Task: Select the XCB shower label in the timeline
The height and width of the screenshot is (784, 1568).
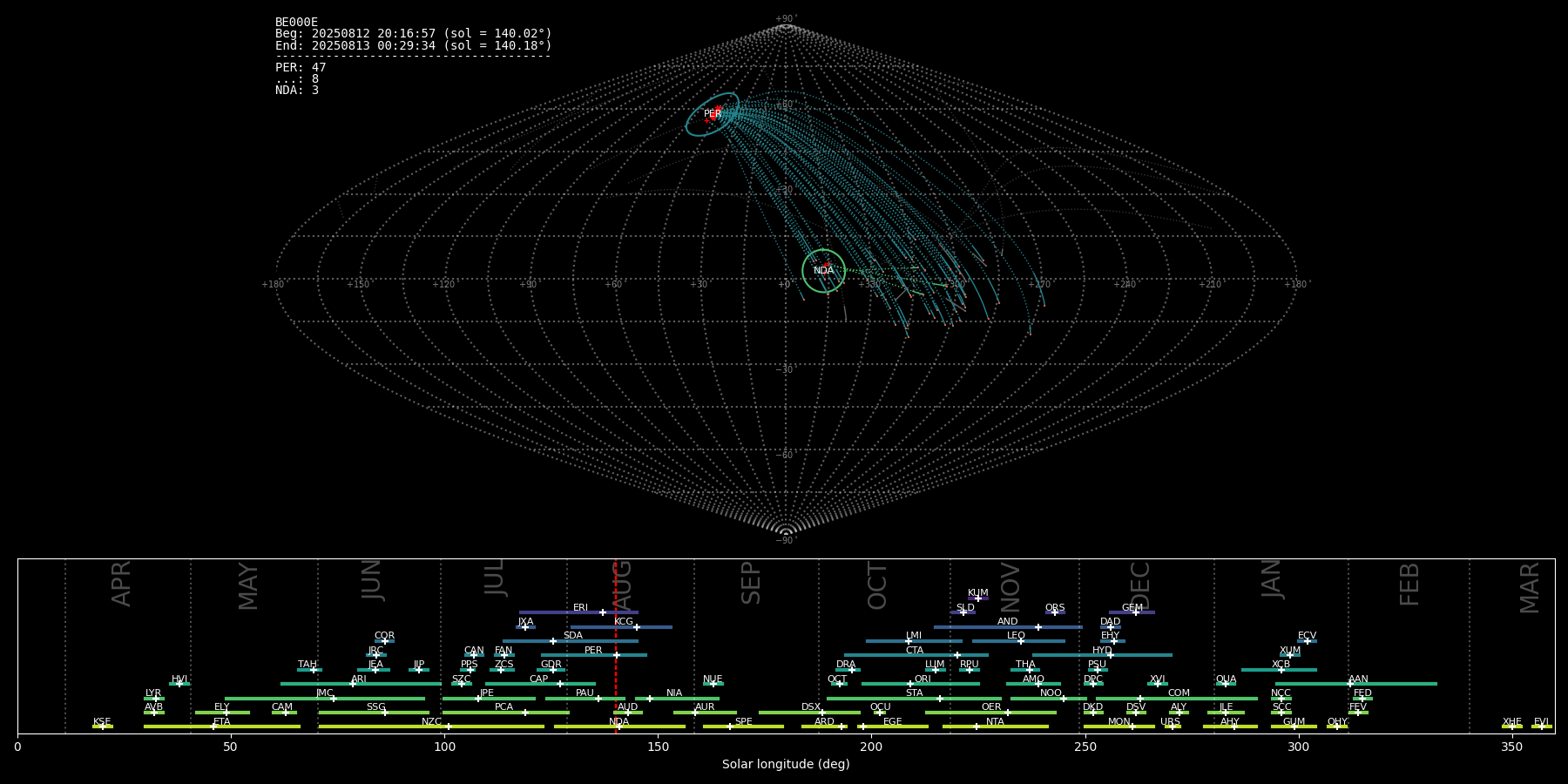Action: point(1281,665)
